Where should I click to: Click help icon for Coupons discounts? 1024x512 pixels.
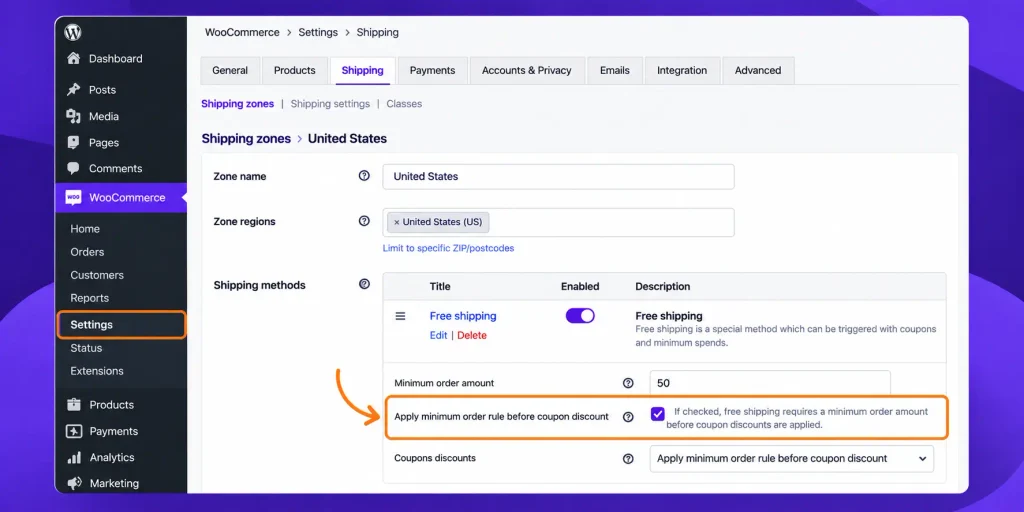point(628,459)
